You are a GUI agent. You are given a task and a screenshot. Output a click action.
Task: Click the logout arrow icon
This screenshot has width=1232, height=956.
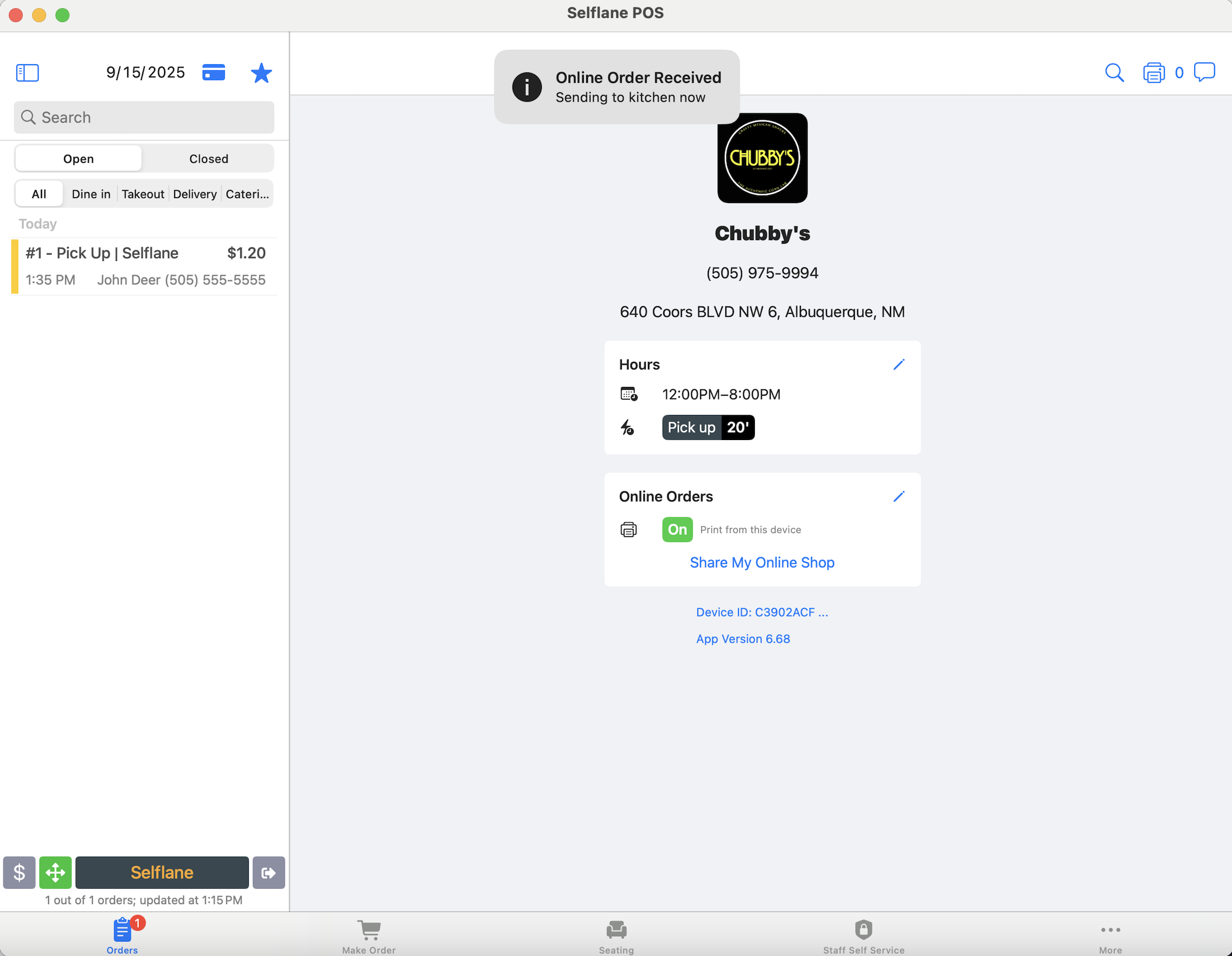point(269,872)
